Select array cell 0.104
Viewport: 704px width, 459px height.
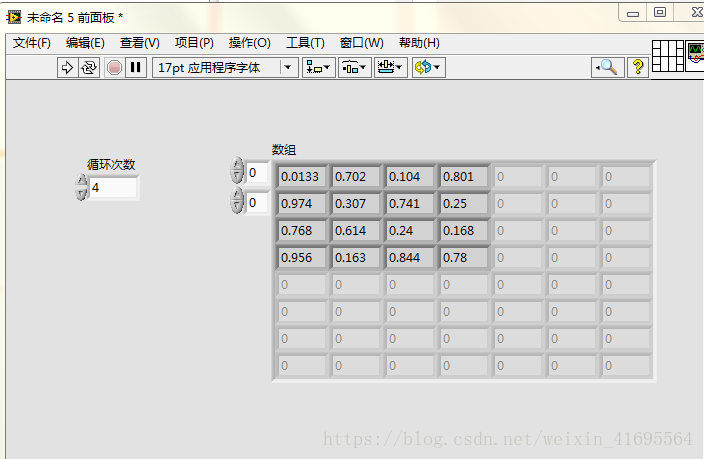(409, 177)
